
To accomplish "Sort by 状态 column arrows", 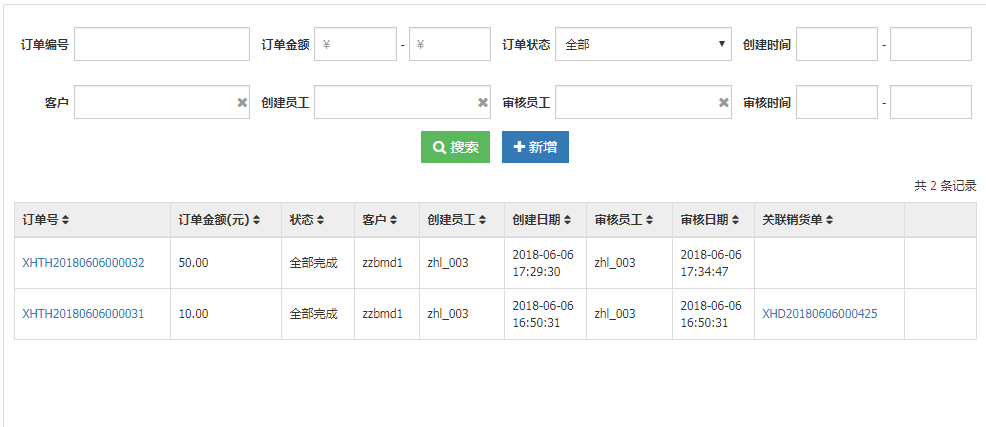I will coord(320,220).
